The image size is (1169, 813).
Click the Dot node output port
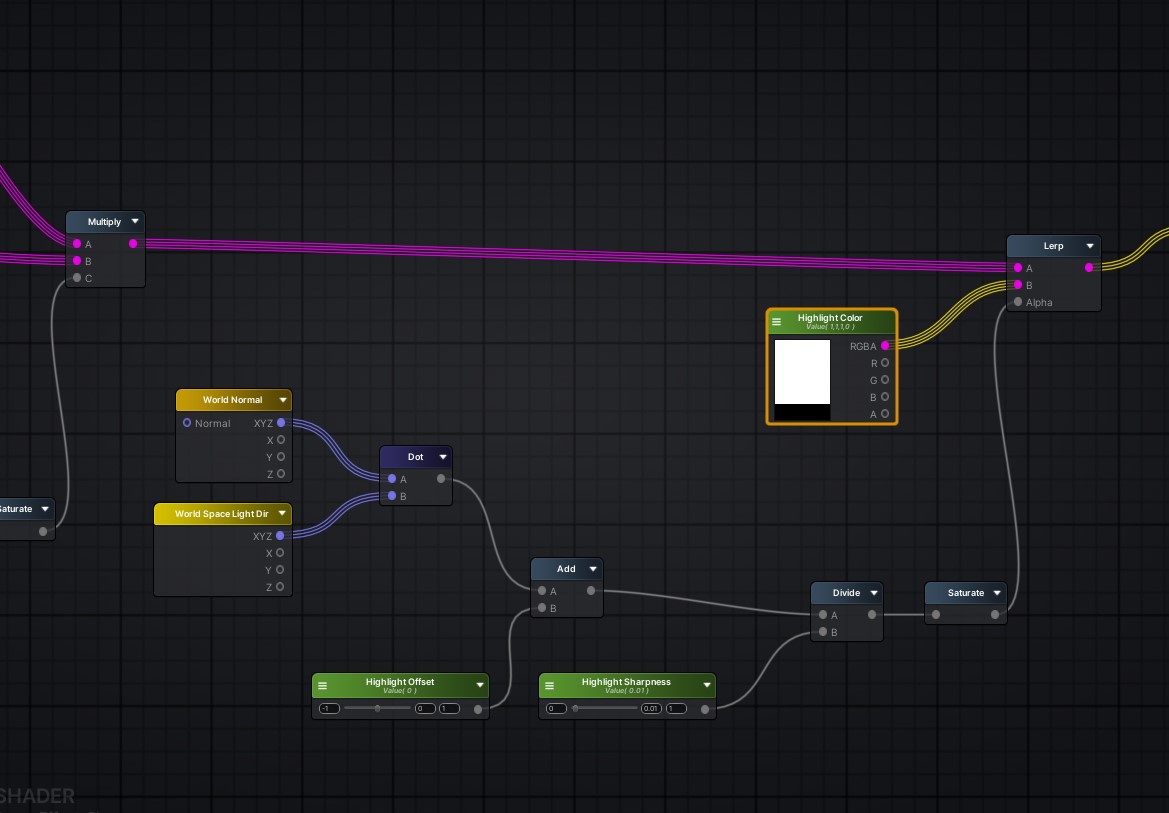click(441, 479)
